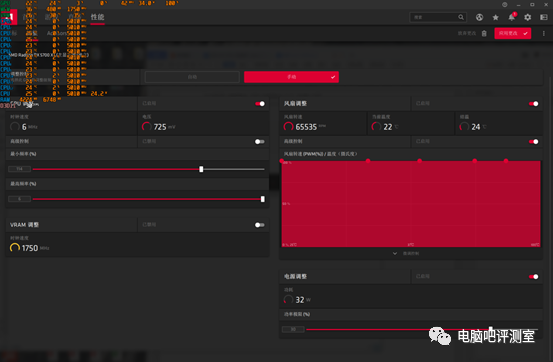Toggle the VRAM 调整 enabled switch
Viewport: 553px width, 362px height.
click(260, 225)
